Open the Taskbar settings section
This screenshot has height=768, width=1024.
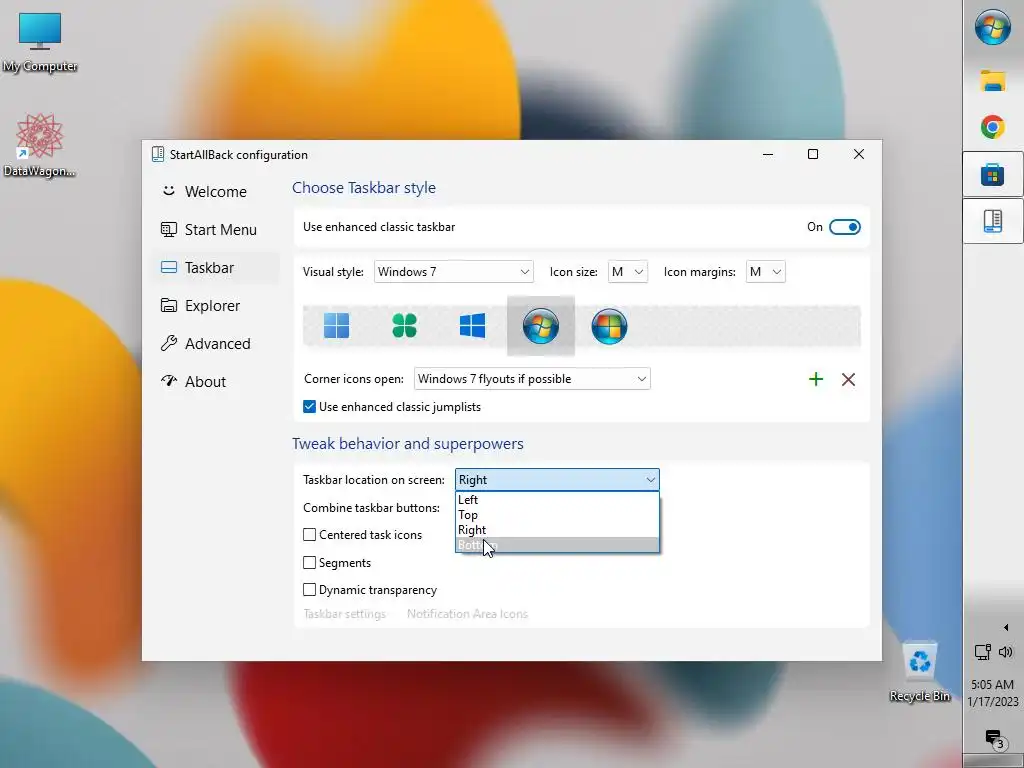point(216,268)
